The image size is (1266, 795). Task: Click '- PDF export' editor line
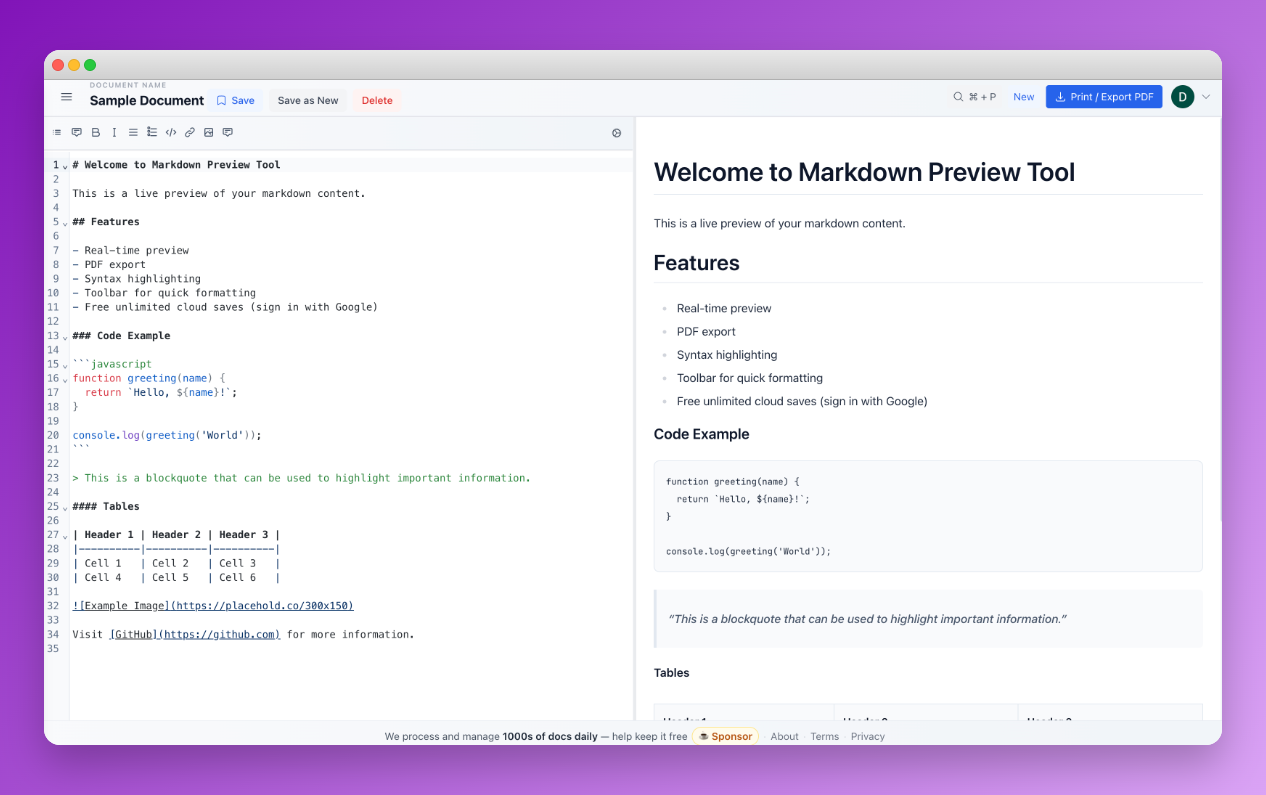[109, 265]
